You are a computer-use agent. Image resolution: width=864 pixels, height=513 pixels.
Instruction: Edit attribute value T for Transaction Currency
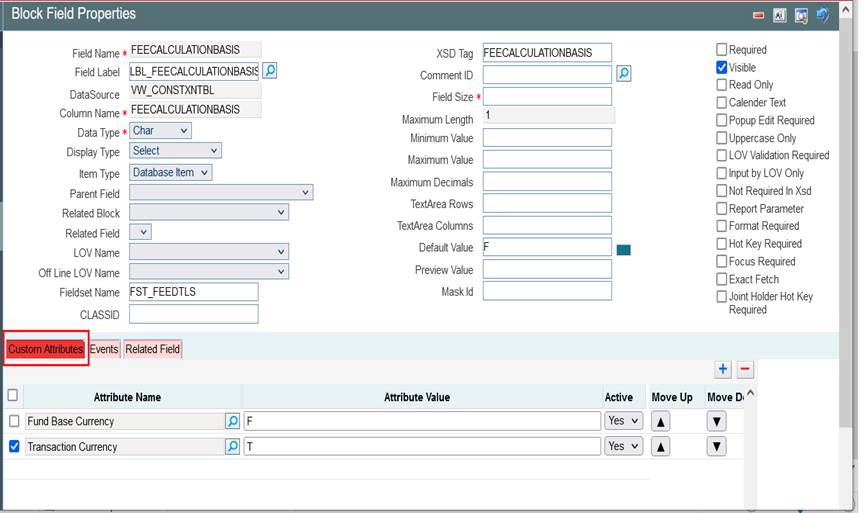click(x=423, y=446)
